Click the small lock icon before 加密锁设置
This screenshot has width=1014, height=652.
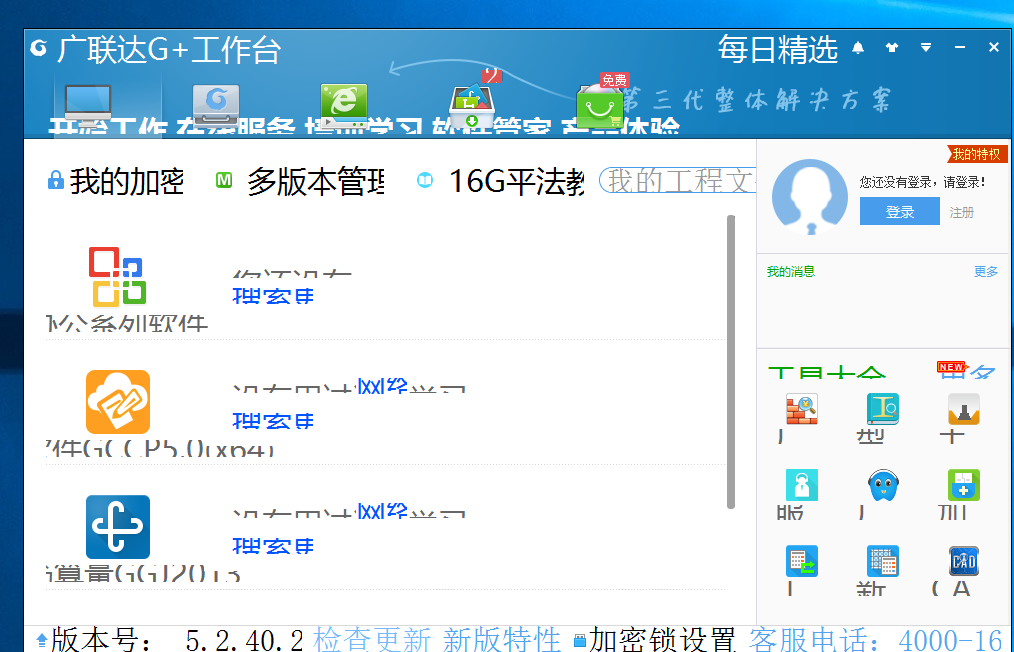[579, 640]
